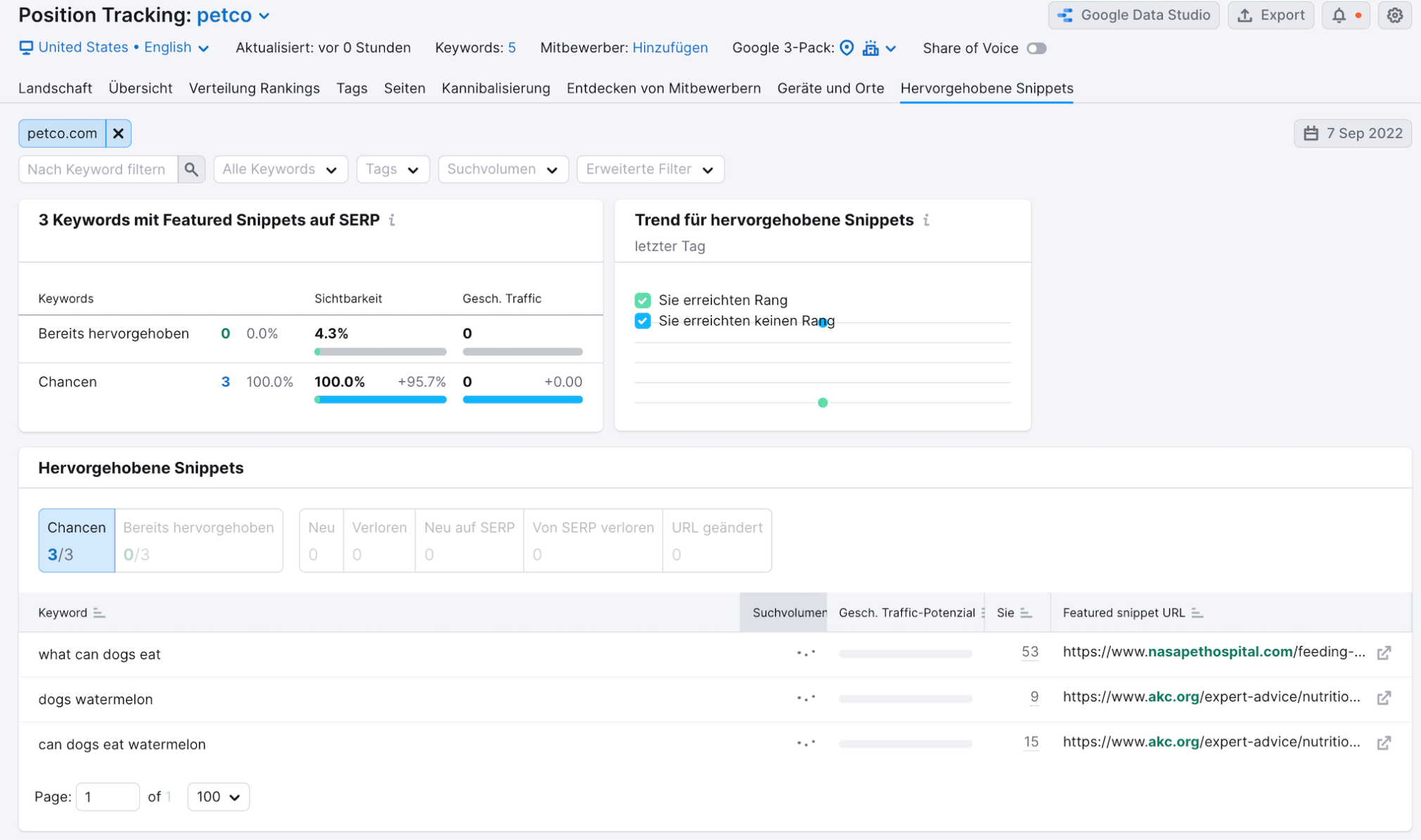Click the keyword filter search icon

coord(190,168)
